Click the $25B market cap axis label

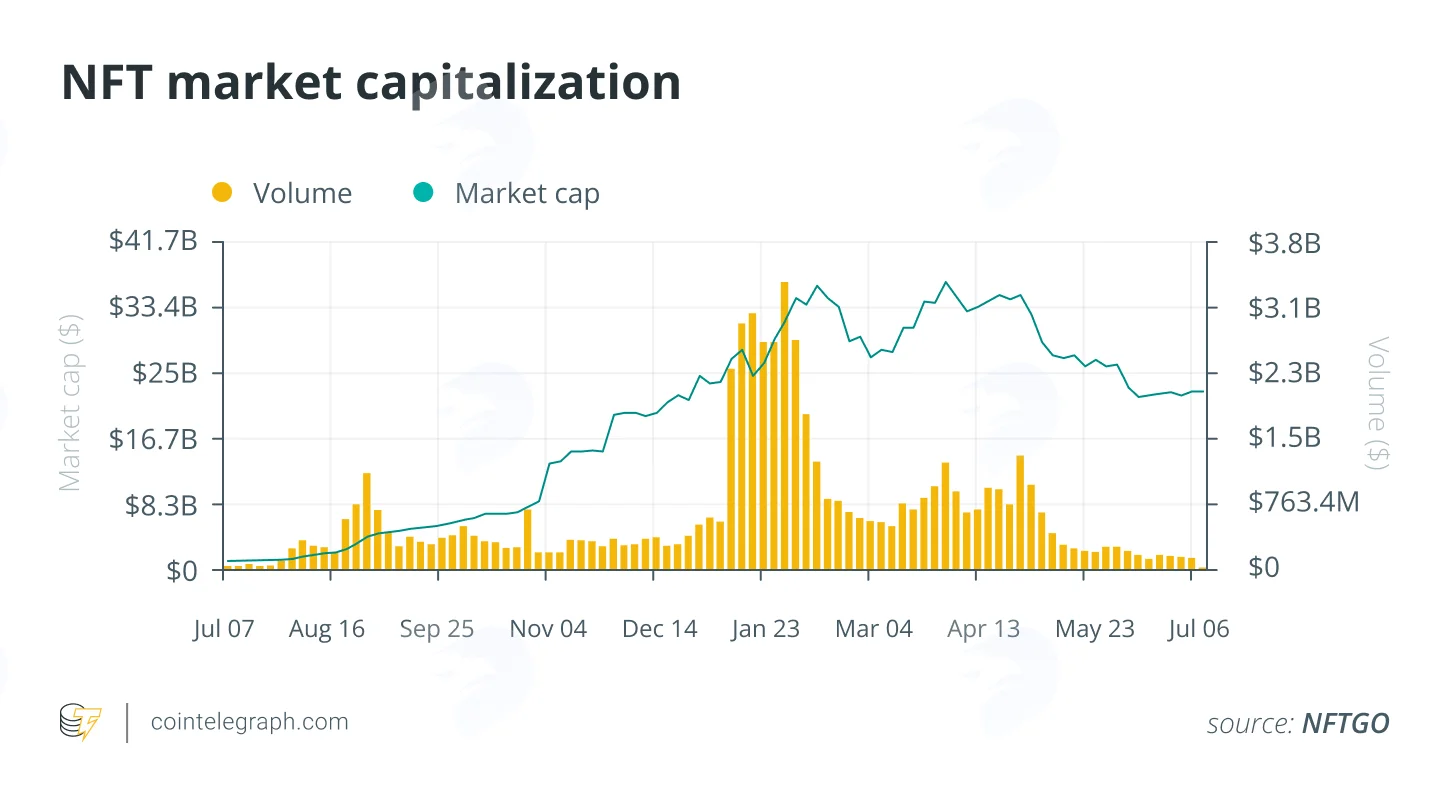tap(164, 373)
